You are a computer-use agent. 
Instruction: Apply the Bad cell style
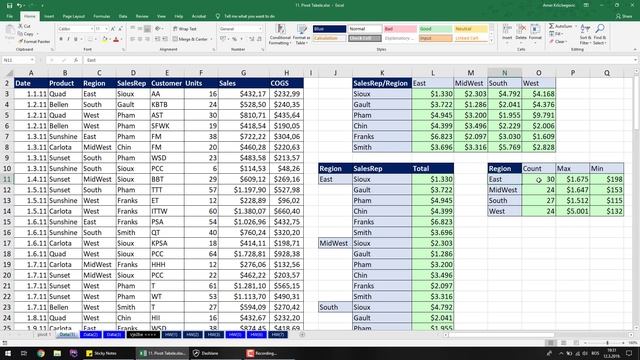400,29
